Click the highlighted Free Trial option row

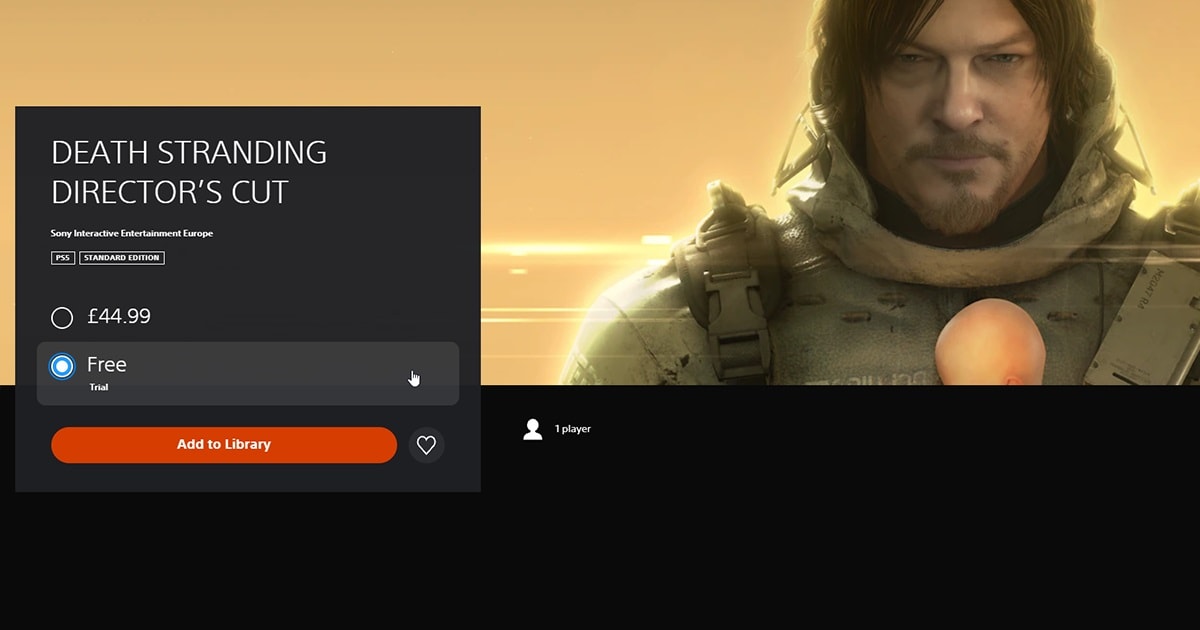click(248, 373)
